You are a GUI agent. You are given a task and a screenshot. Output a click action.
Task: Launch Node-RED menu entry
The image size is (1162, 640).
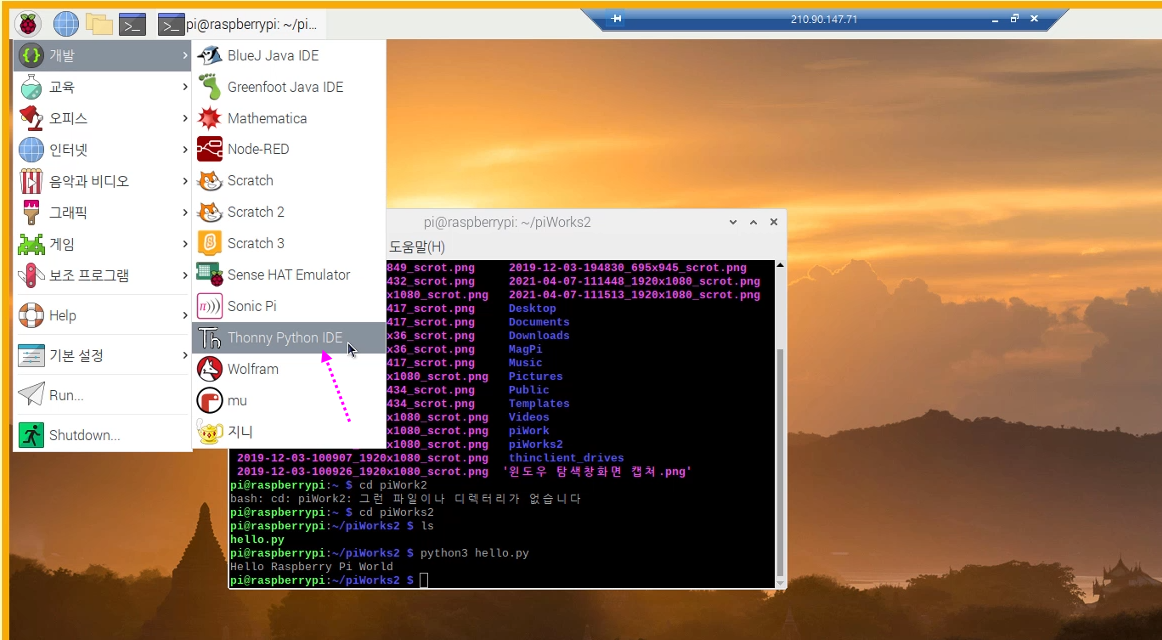coord(288,149)
